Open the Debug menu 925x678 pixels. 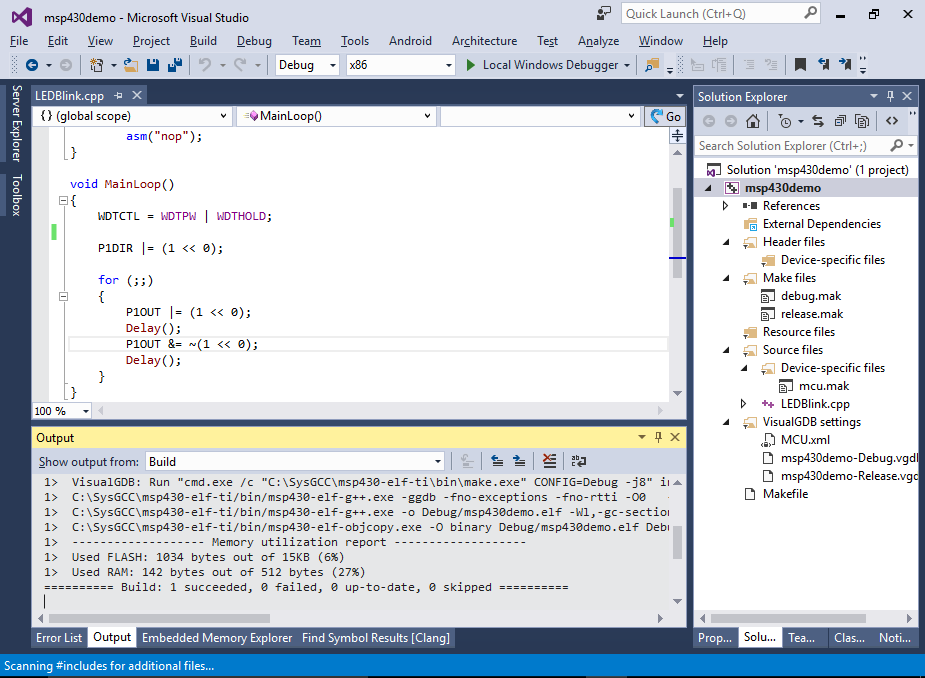point(254,41)
